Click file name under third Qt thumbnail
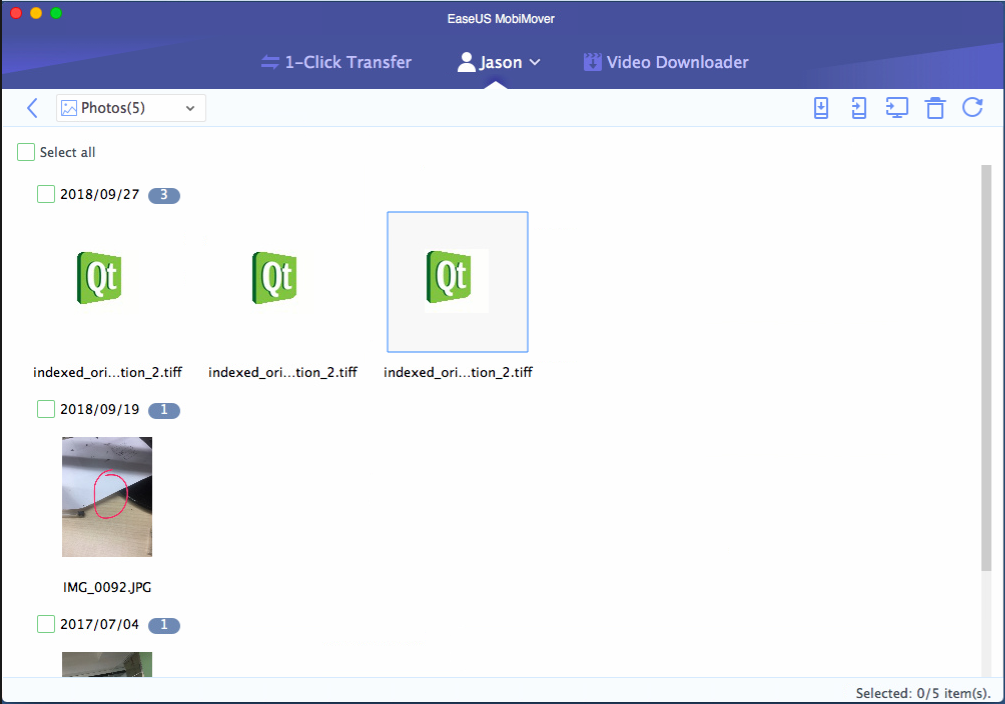Image resolution: width=1005 pixels, height=704 pixels. [458, 373]
